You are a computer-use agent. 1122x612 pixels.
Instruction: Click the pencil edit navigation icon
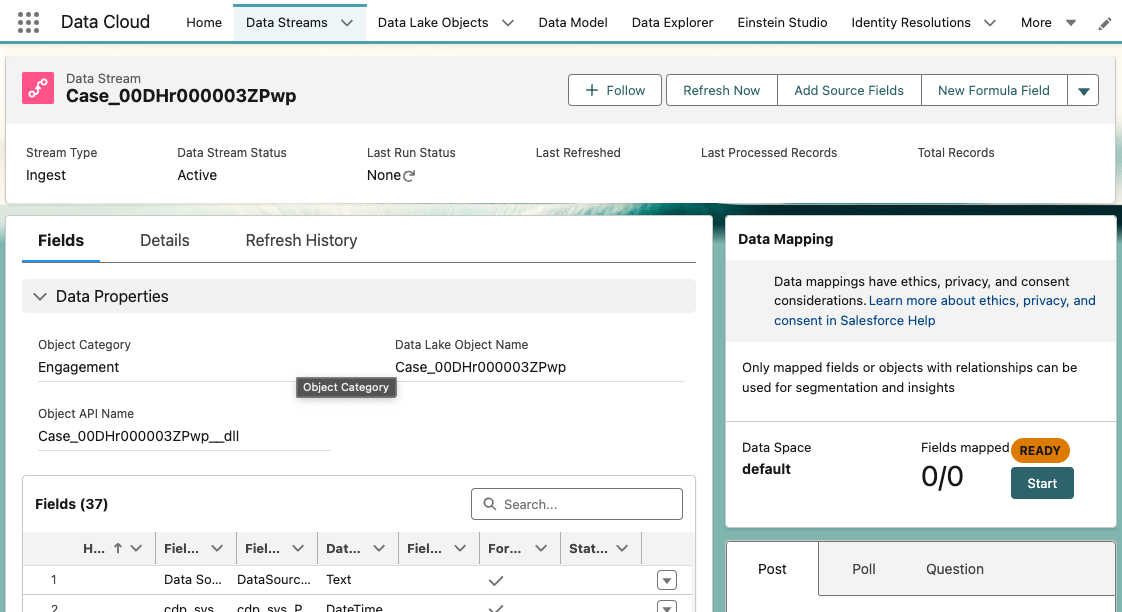tap(1104, 23)
